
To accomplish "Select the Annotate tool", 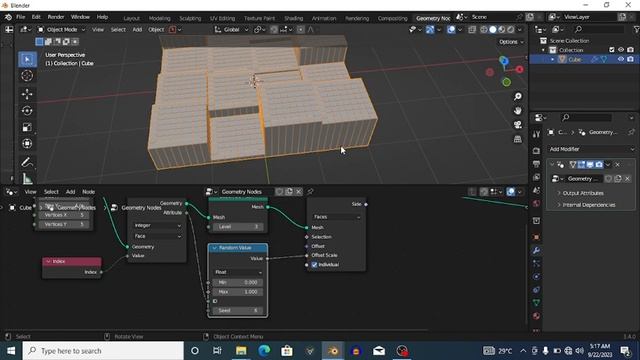I will point(27,162).
